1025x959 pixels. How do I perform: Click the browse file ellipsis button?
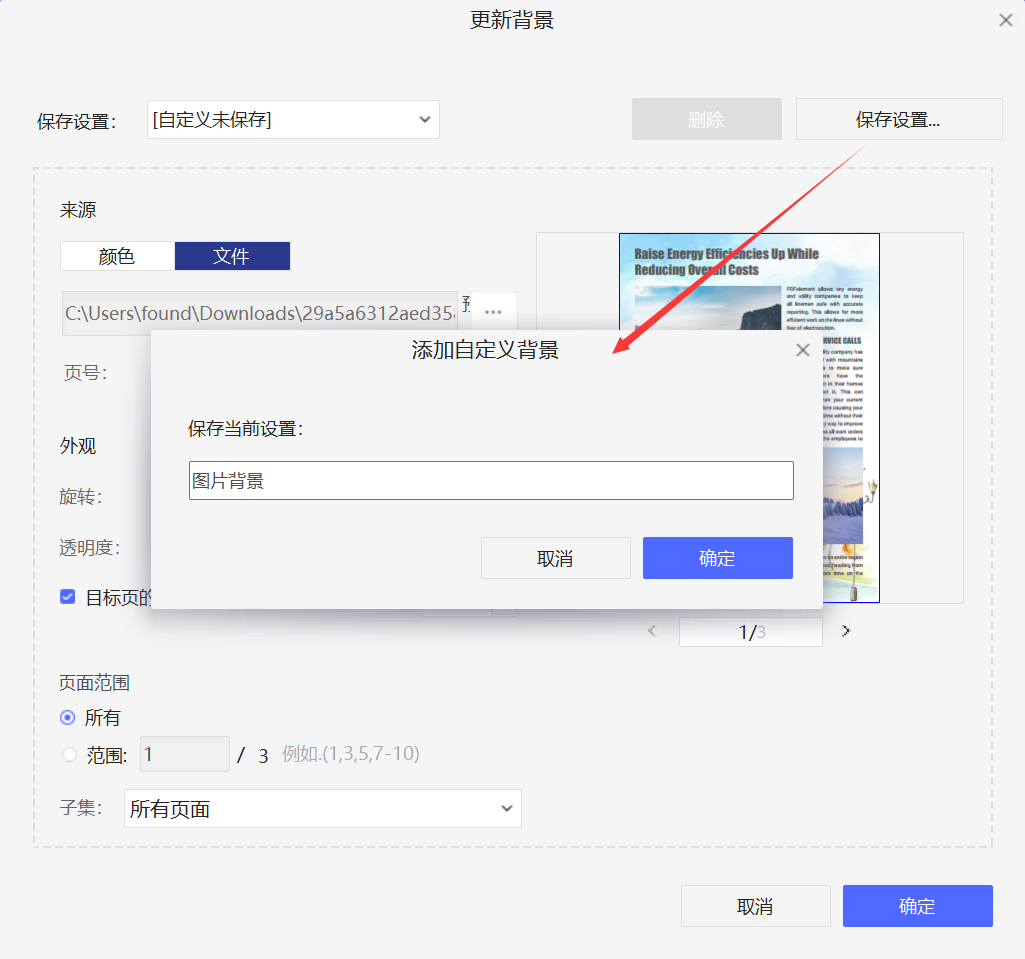[493, 312]
